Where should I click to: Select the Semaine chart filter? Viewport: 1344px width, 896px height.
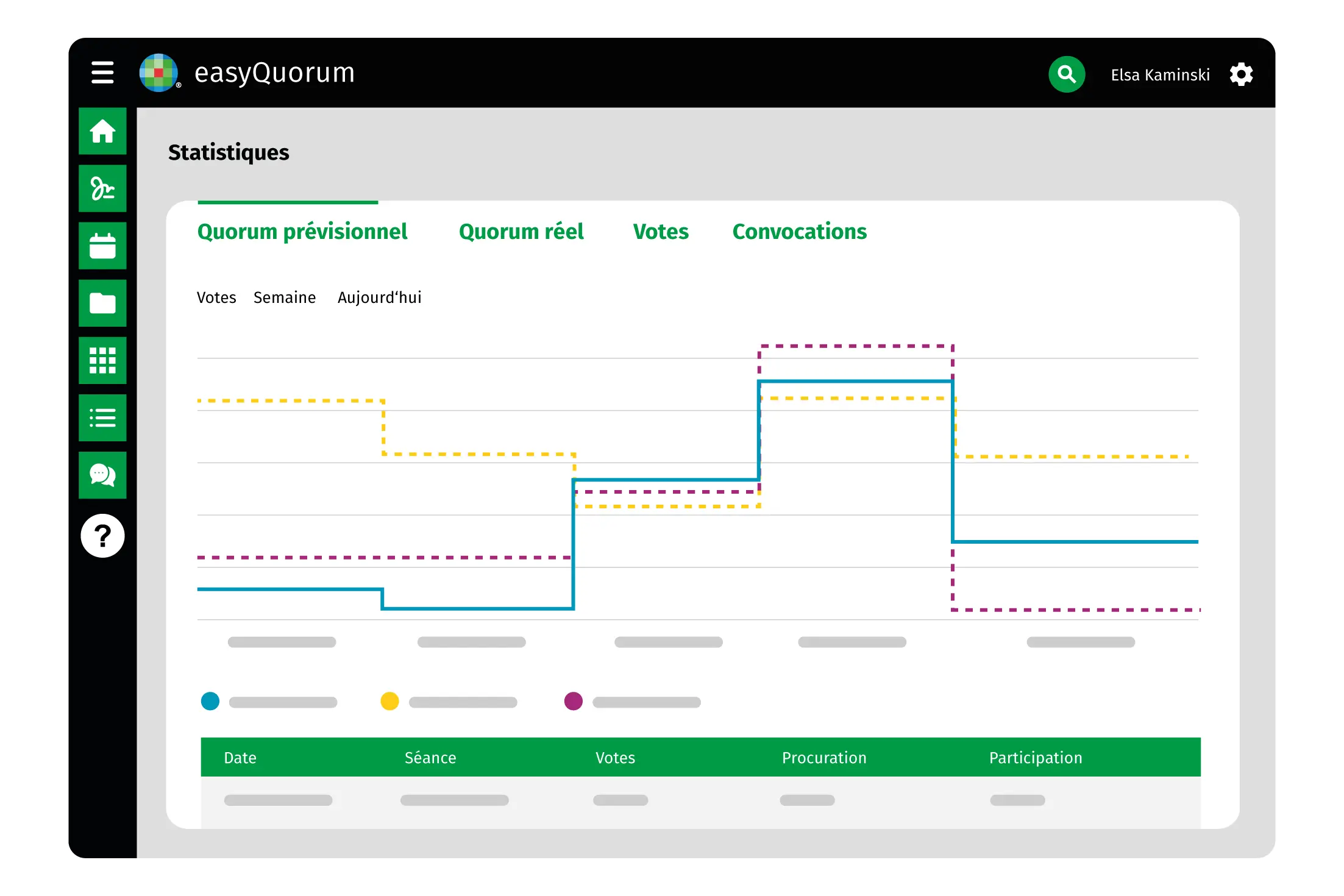click(285, 297)
